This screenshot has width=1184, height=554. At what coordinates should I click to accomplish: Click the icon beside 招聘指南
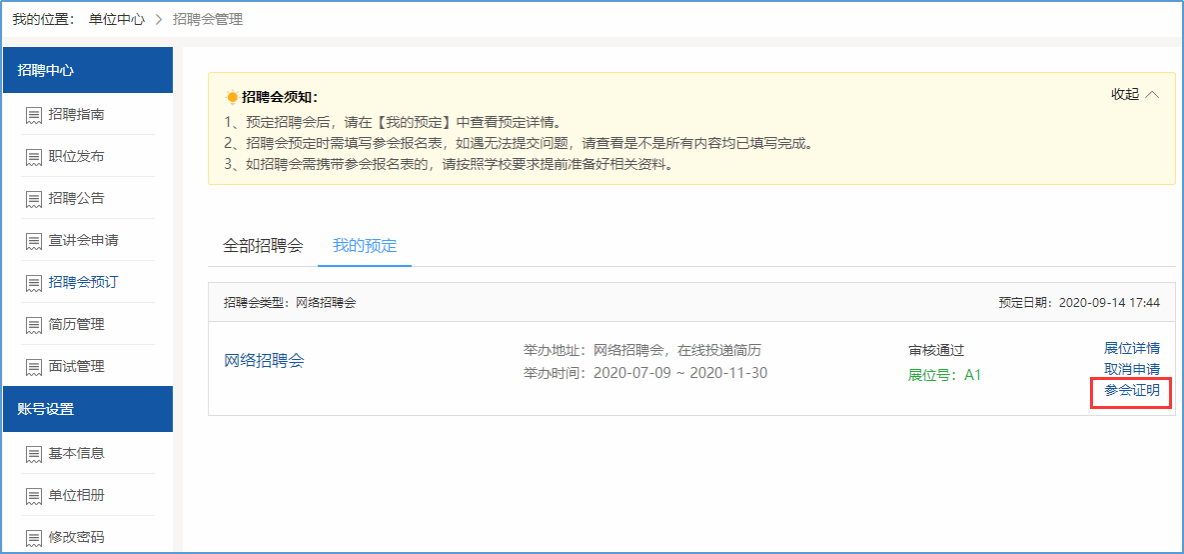click(34, 115)
